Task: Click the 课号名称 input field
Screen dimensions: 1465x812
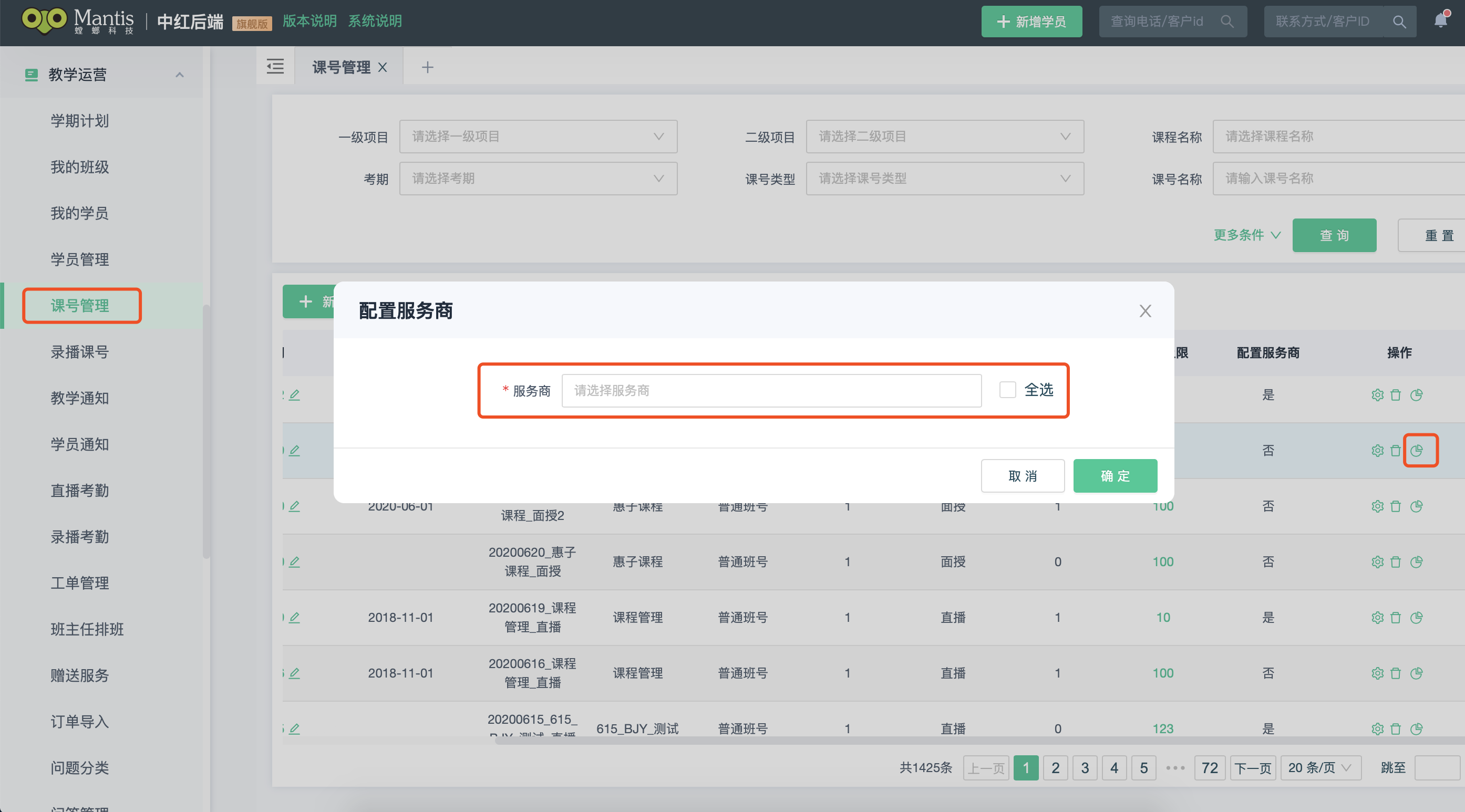Action: click(1339, 179)
